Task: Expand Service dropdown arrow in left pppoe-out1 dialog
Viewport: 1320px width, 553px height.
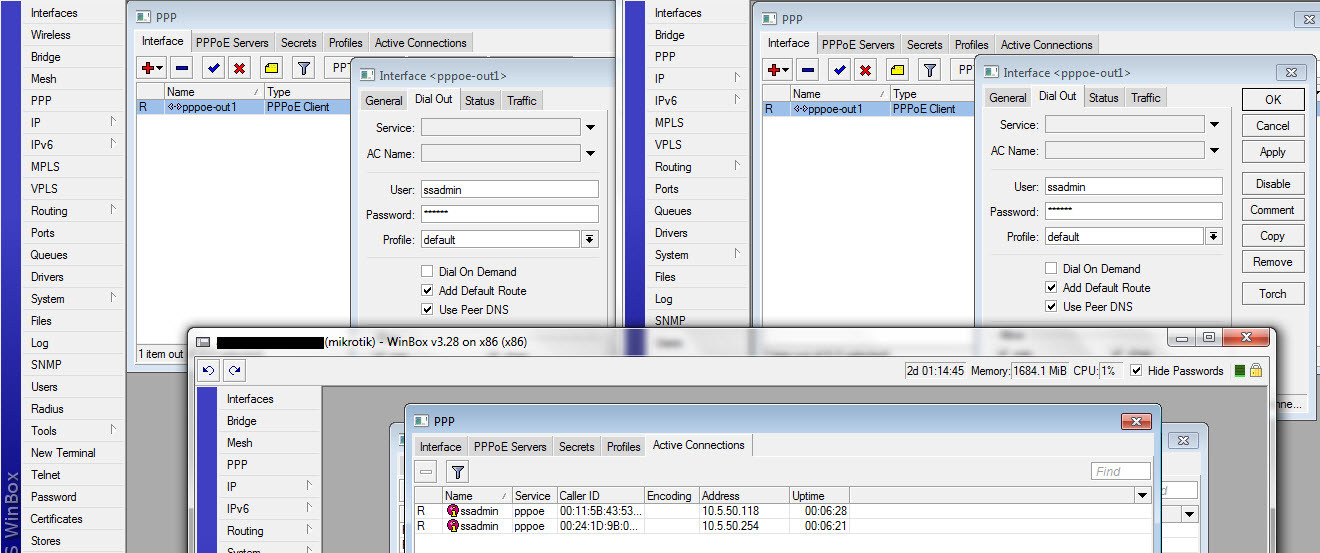Action: click(591, 128)
